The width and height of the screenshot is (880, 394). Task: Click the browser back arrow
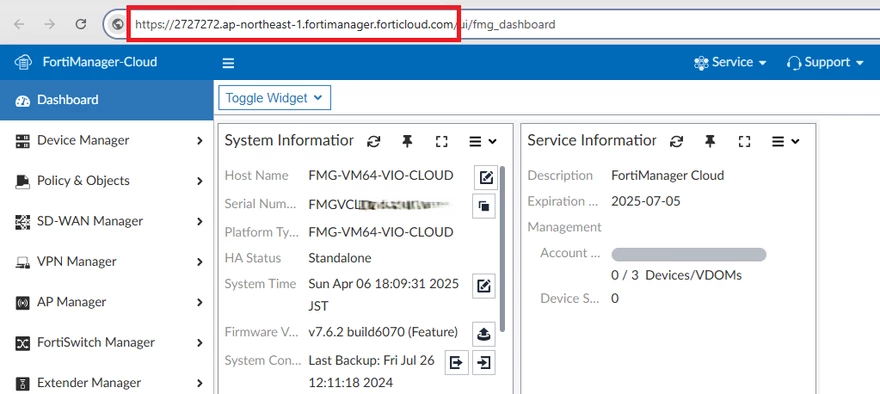click(19, 24)
